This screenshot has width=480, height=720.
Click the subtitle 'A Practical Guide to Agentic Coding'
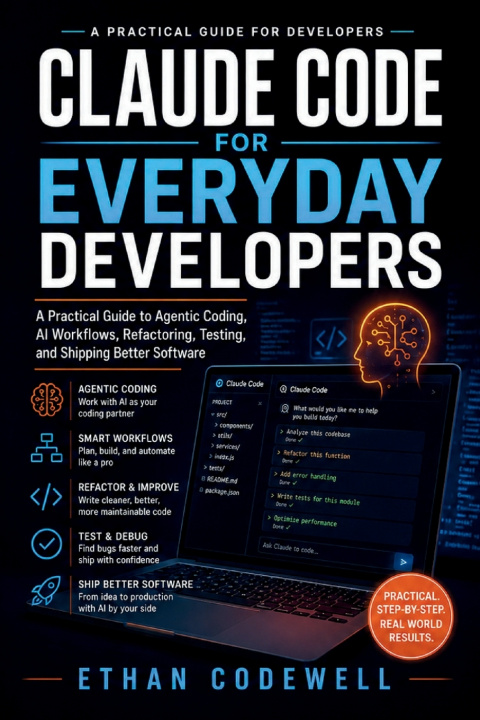pyautogui.click(x=141, y=316)
